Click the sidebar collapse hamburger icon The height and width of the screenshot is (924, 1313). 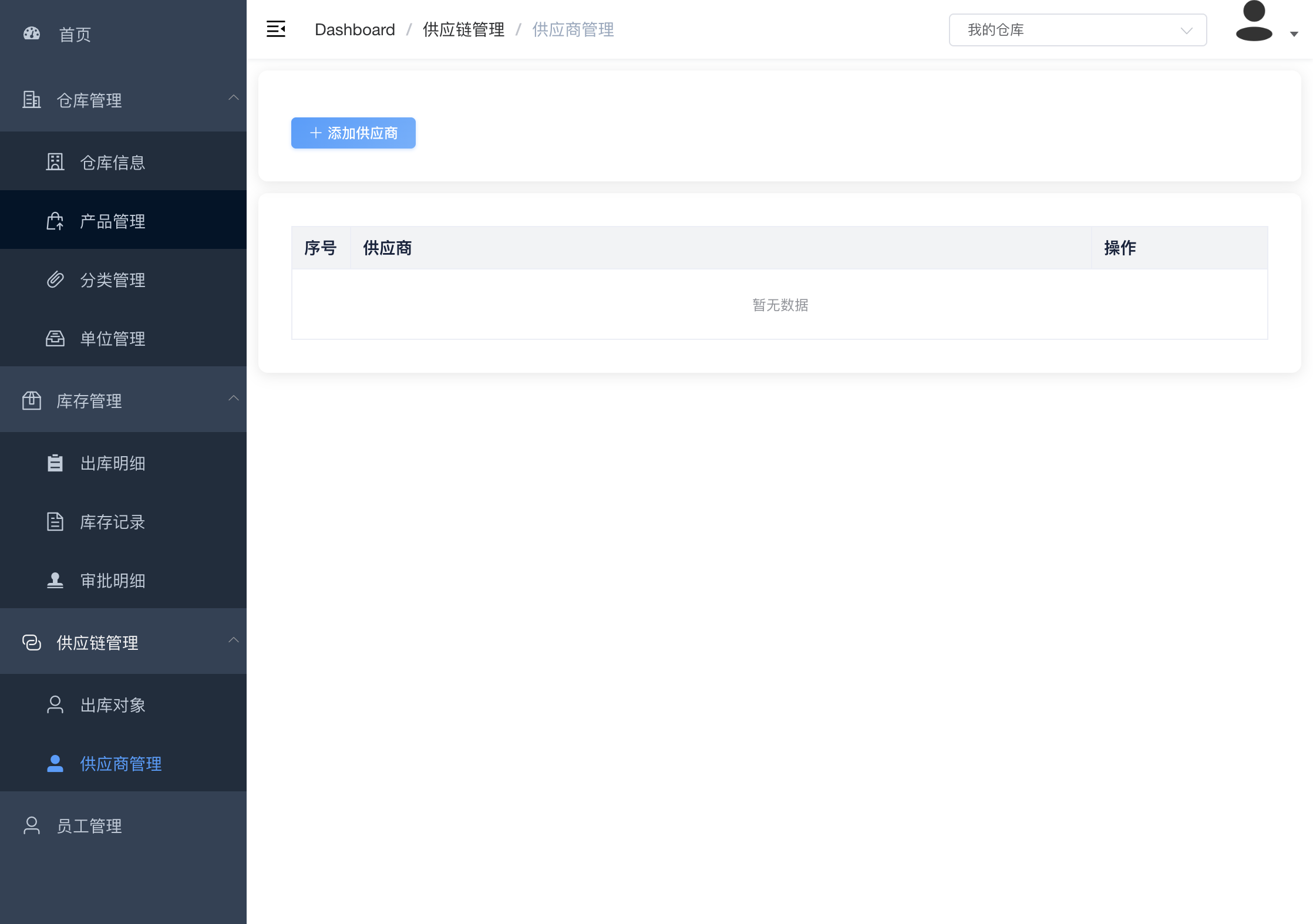point(275,29)
